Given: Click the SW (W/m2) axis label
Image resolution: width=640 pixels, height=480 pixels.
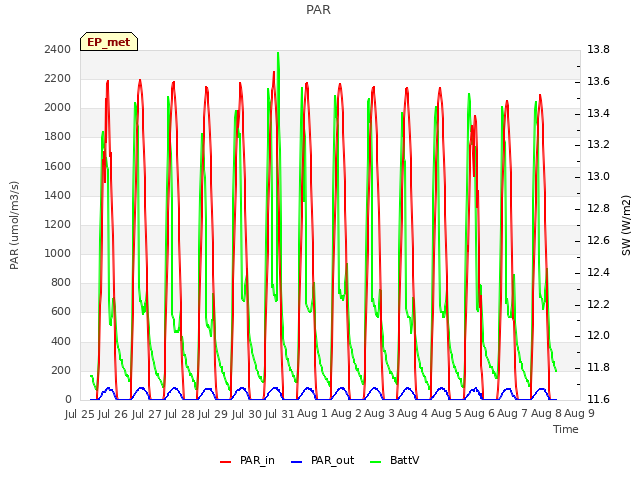Looking at the screenshot, I should 626,225.
